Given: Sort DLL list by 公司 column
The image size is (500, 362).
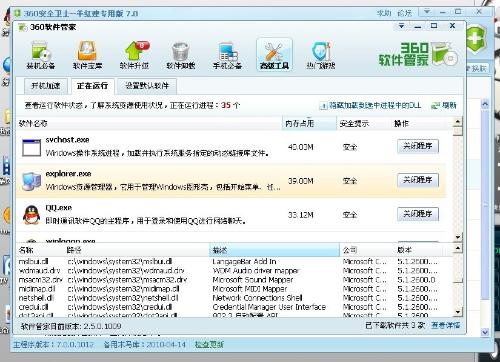Looking at the screenshot, I should [367, 250].
